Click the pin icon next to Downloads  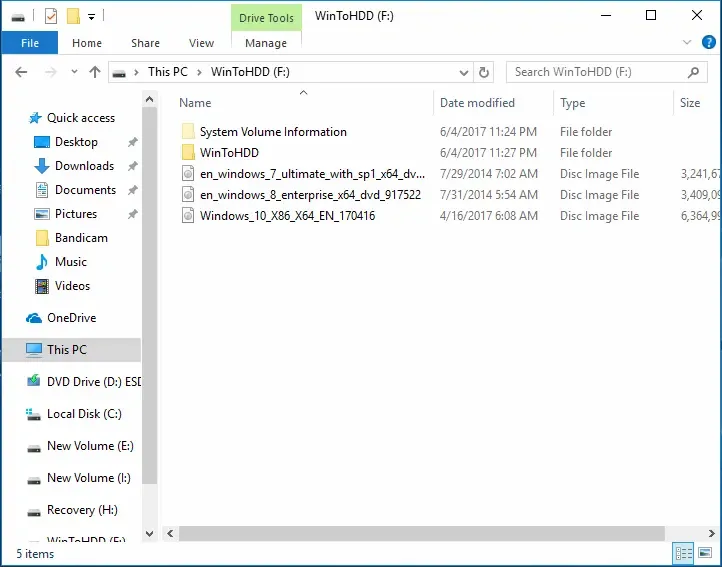coord(133,166)
